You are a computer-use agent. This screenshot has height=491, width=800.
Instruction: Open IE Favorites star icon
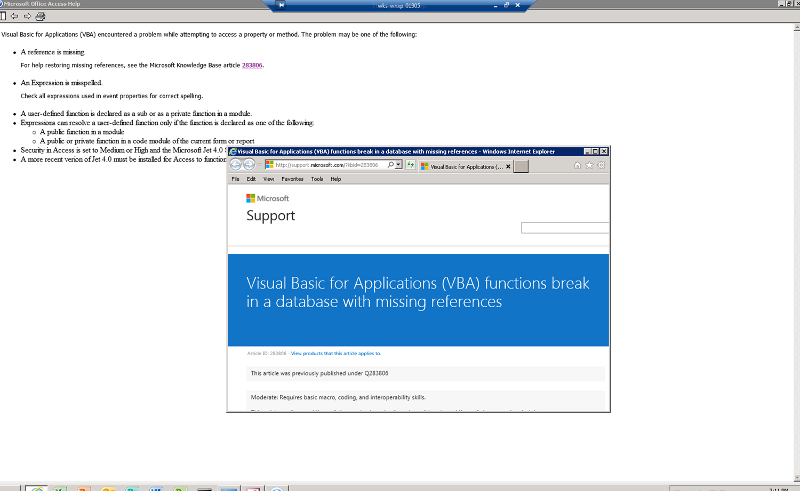click(x=589, y=165)
